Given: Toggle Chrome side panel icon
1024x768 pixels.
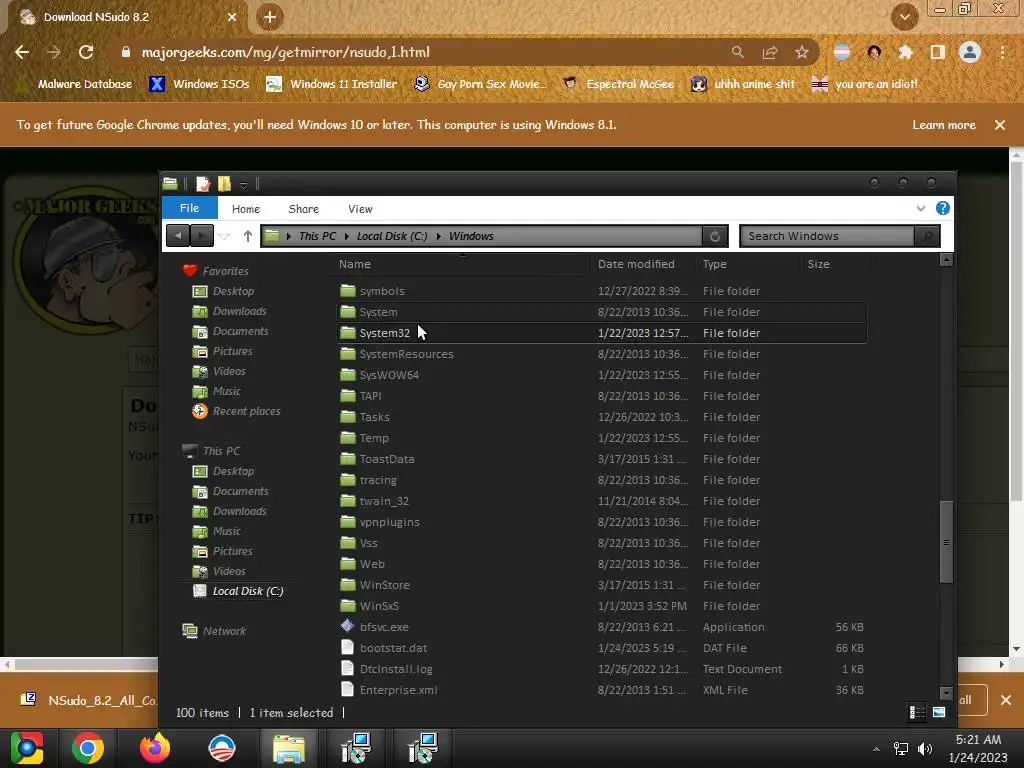Looking at the screenshot, I should [937, 52].
